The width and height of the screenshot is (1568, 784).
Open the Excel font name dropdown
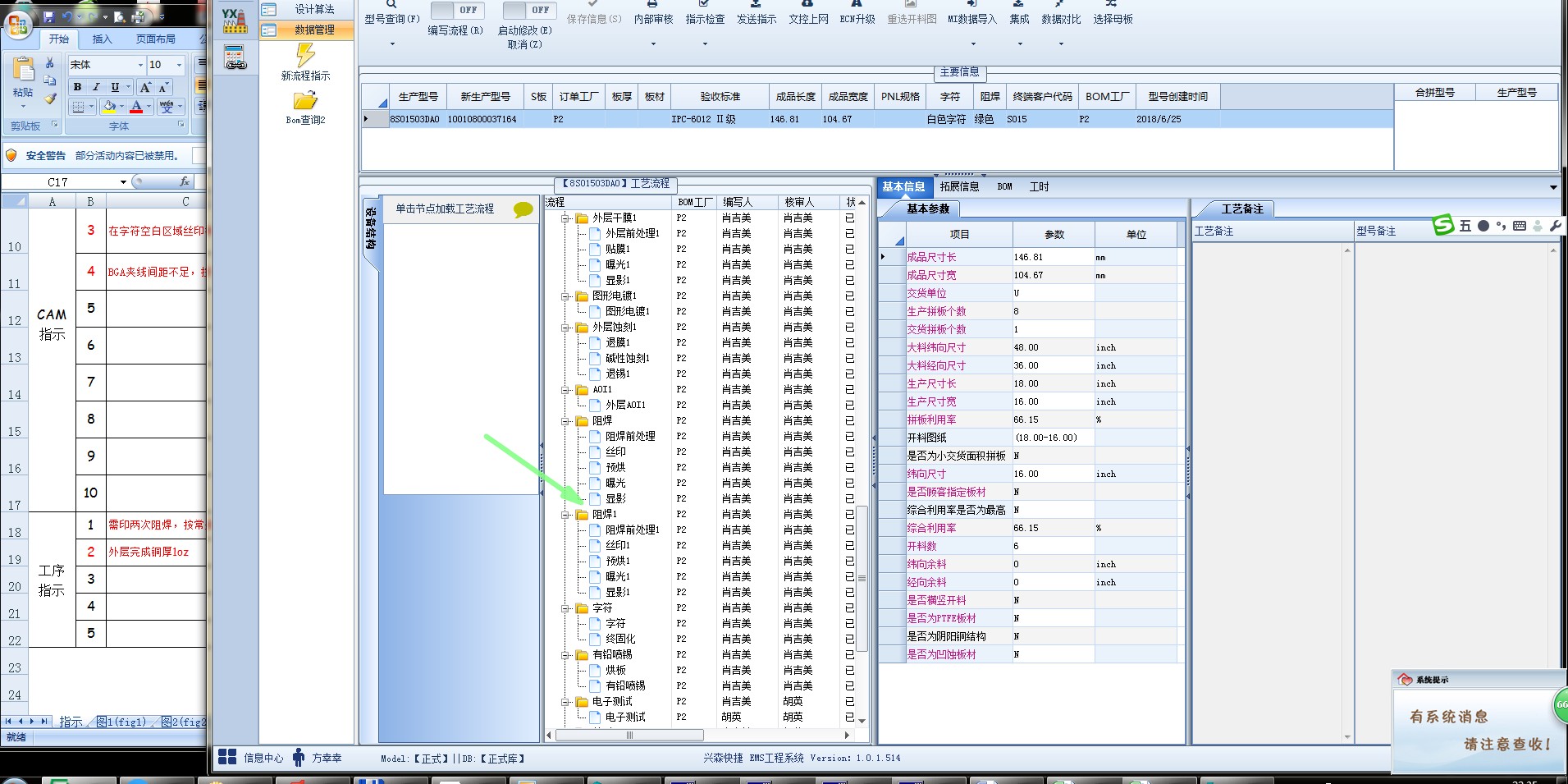coord(140,65)
